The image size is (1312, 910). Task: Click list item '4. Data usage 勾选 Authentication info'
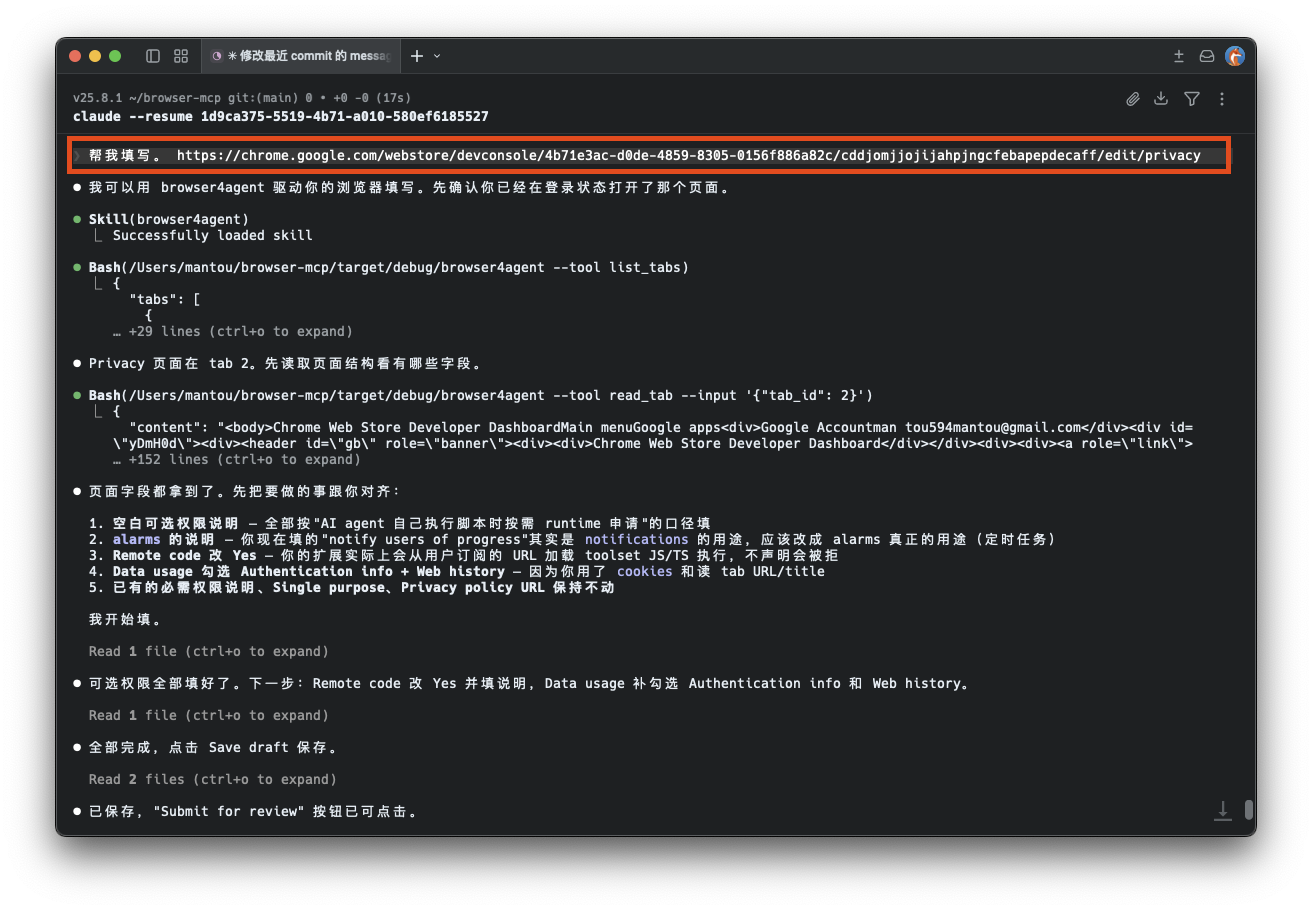click(456, 571)
